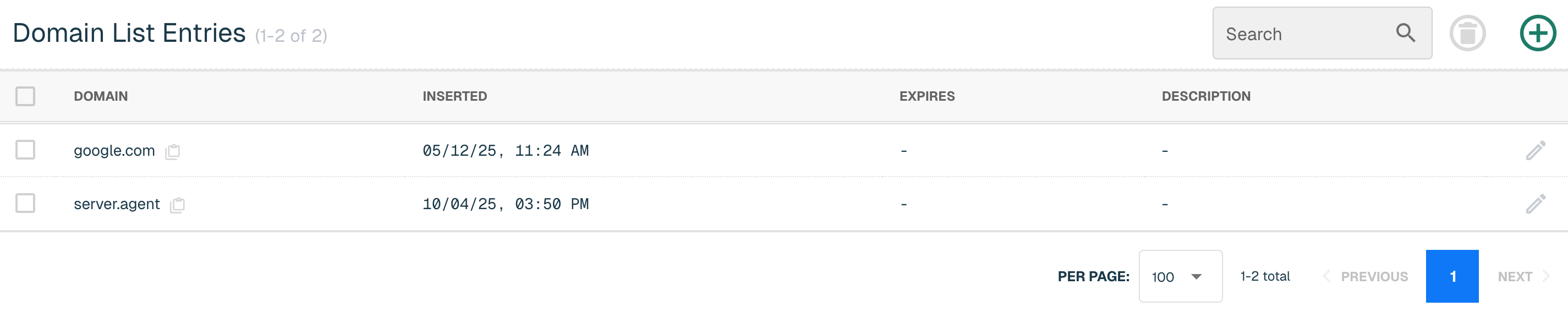Toggle the select-all checkbox in header
Image resolution: width=1568 pixels, height=317 pixels.
point(25,96)
